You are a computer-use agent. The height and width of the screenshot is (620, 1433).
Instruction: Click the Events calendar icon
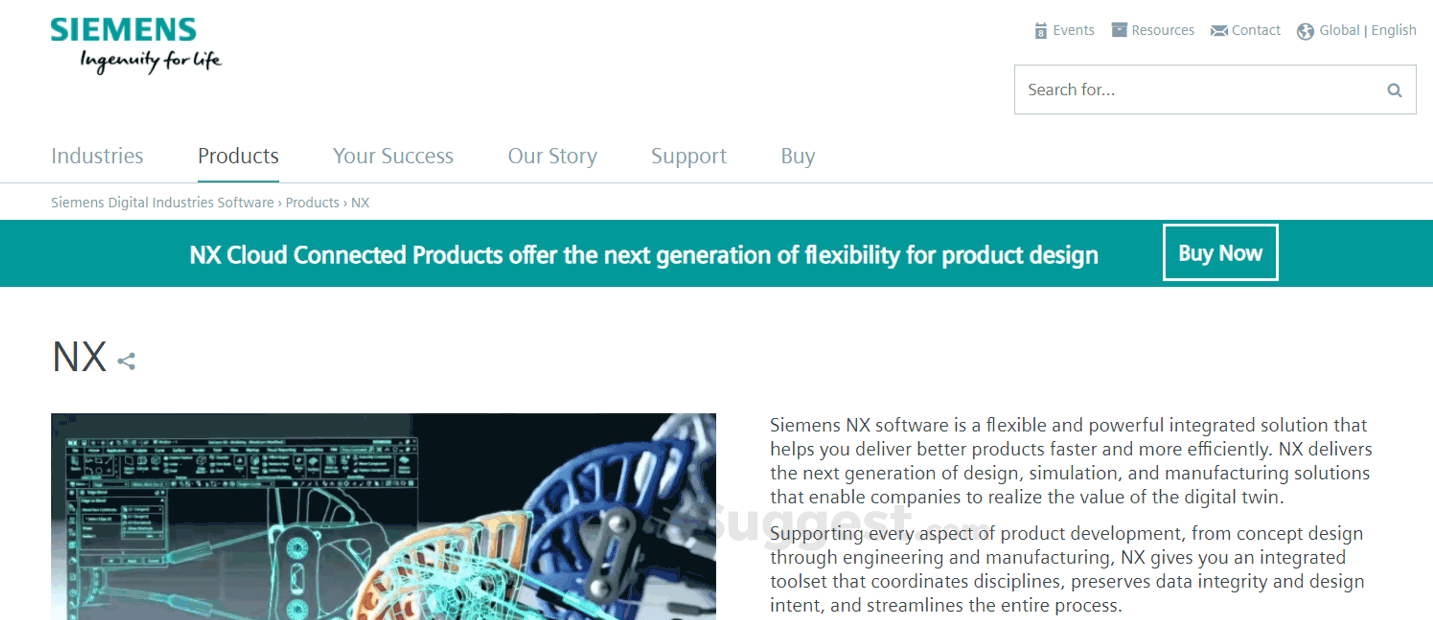pyautogui.click(x=1040, y=30)
